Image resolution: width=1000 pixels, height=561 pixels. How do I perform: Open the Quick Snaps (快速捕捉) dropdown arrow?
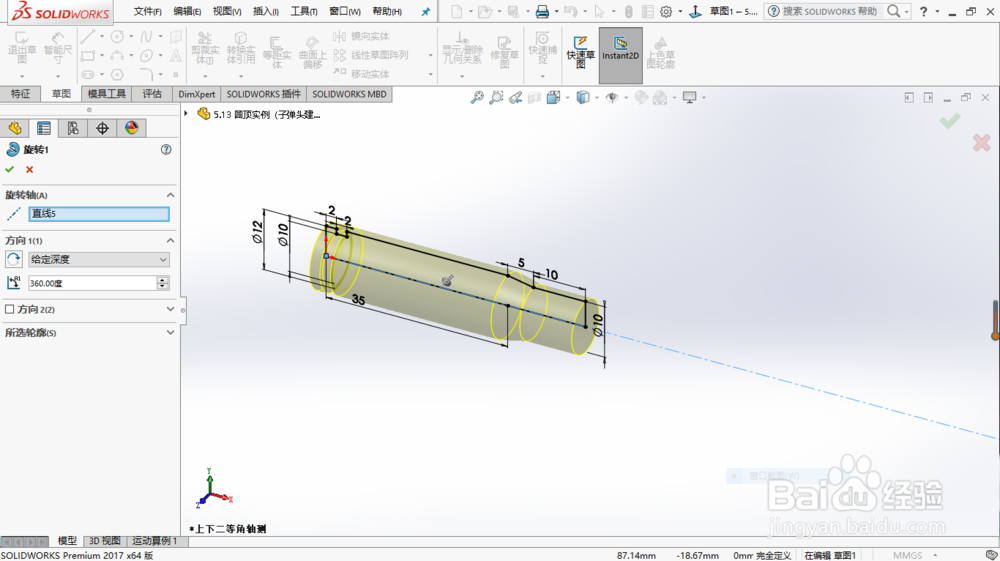[x=543, y=76]
